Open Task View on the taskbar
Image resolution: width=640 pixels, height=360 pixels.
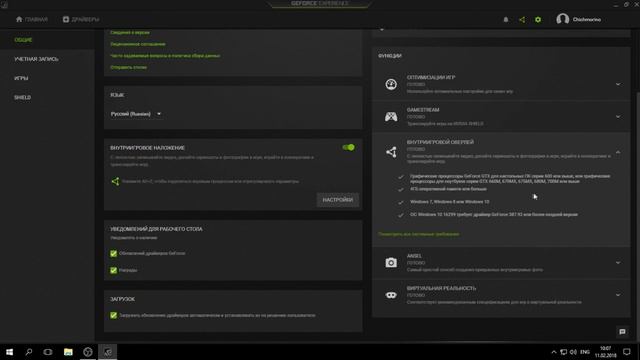(48, 352)
